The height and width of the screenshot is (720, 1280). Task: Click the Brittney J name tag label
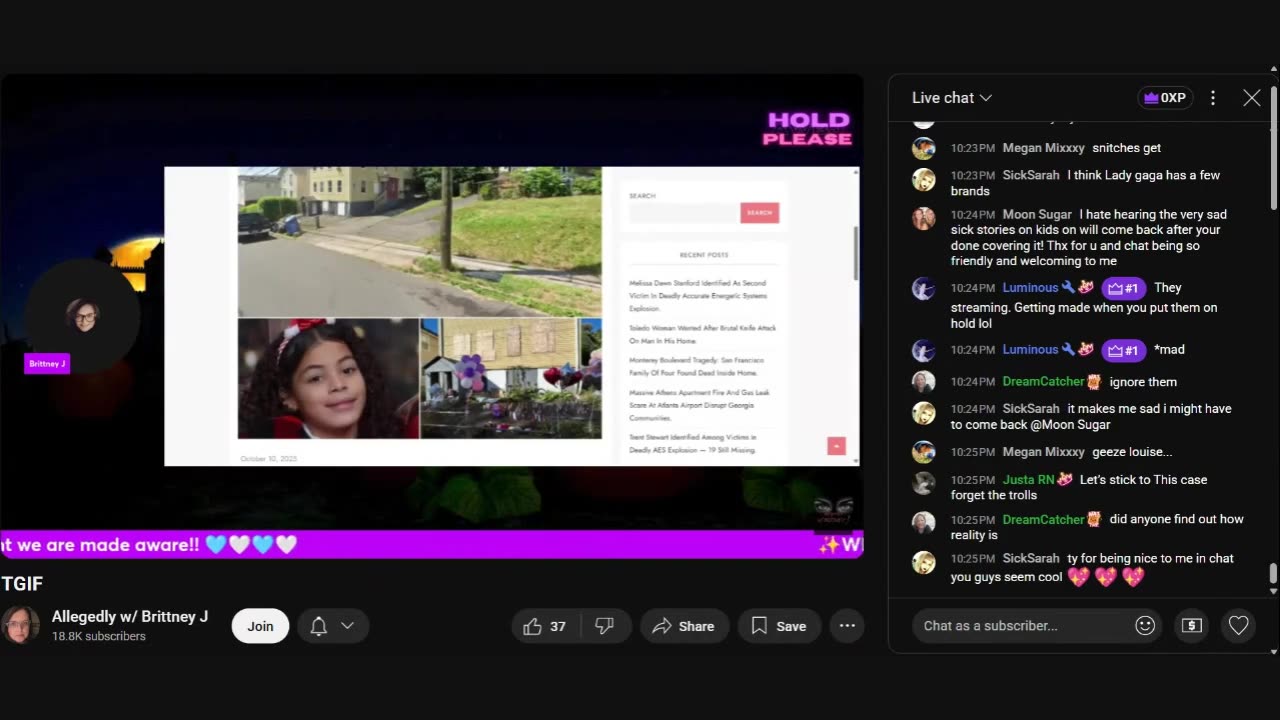pos(47,364)
